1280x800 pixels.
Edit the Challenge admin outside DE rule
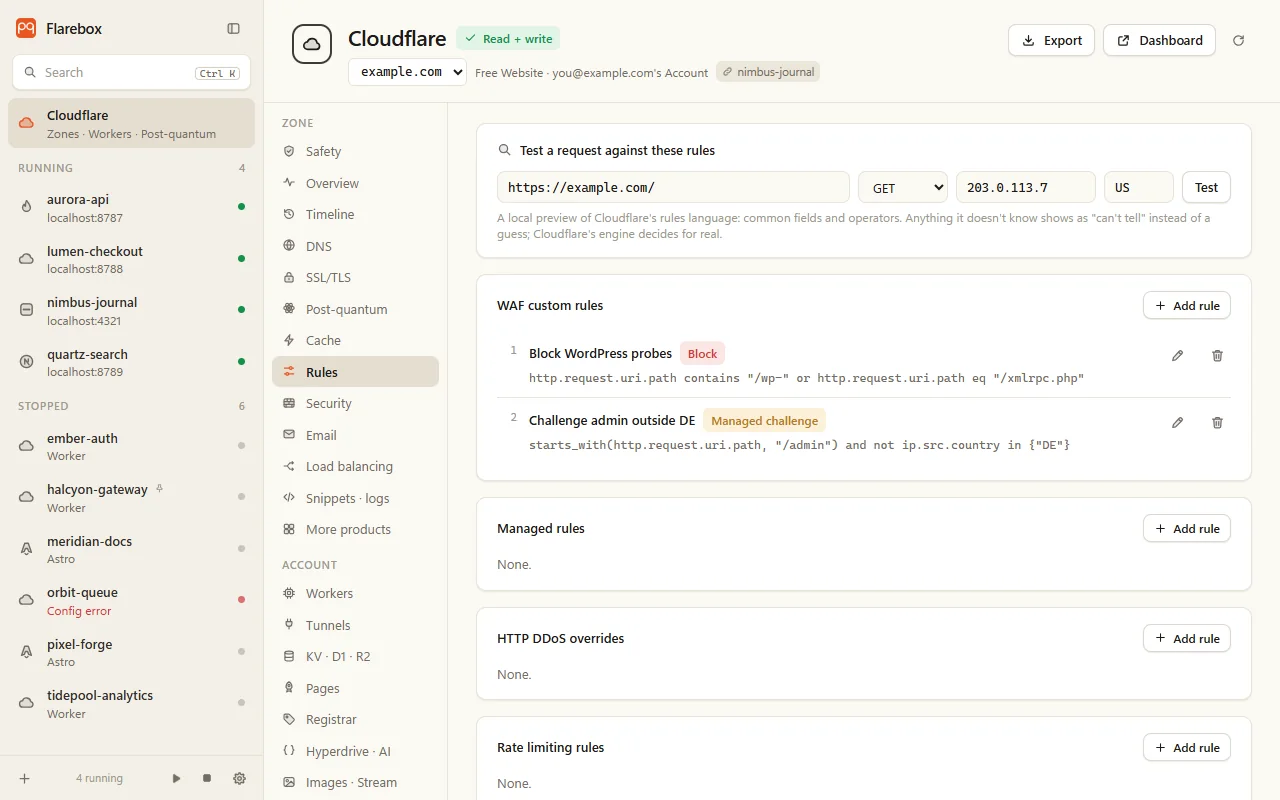(1177, 423)
